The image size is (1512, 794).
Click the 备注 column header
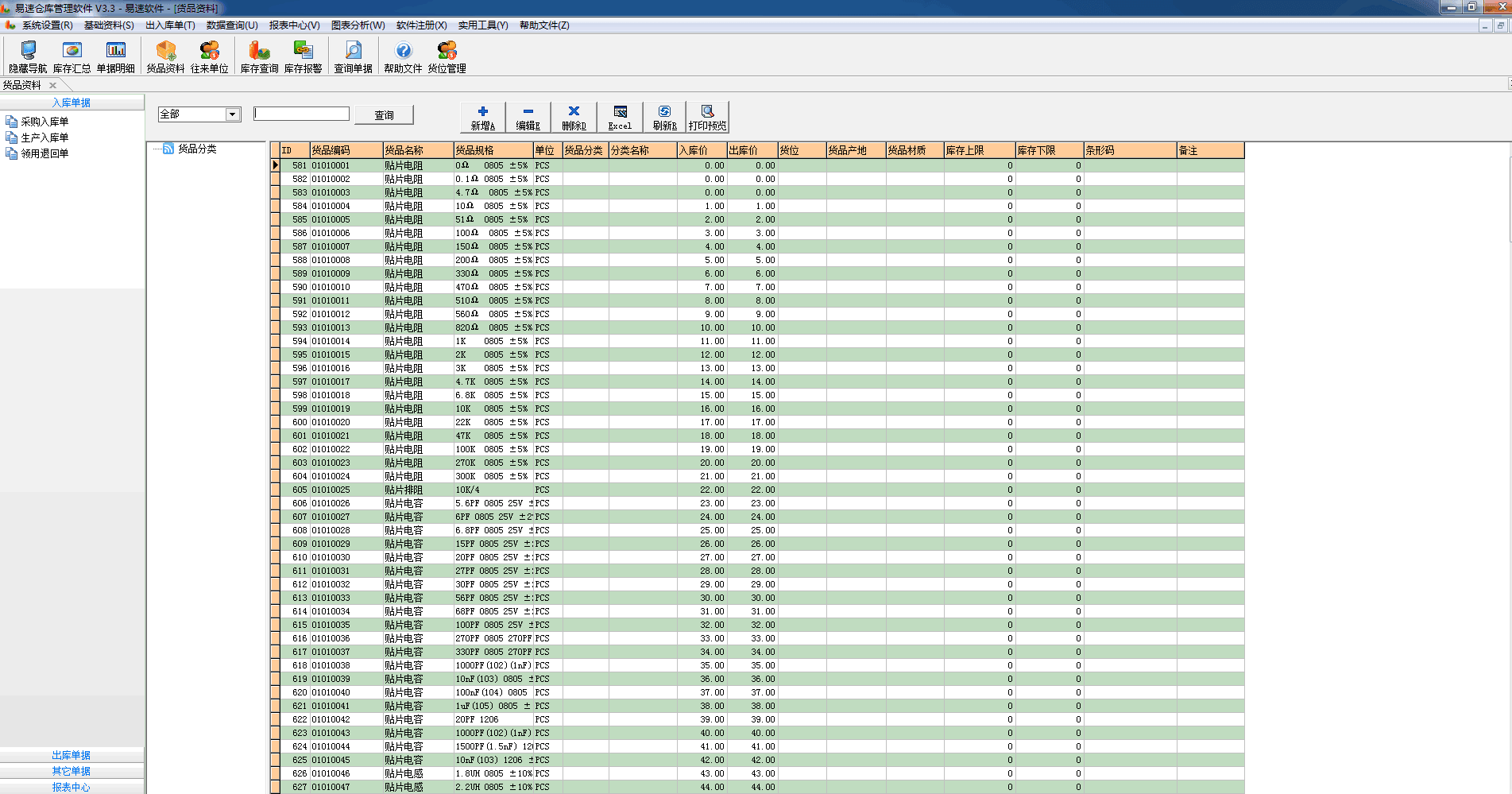click(1210, 150)
